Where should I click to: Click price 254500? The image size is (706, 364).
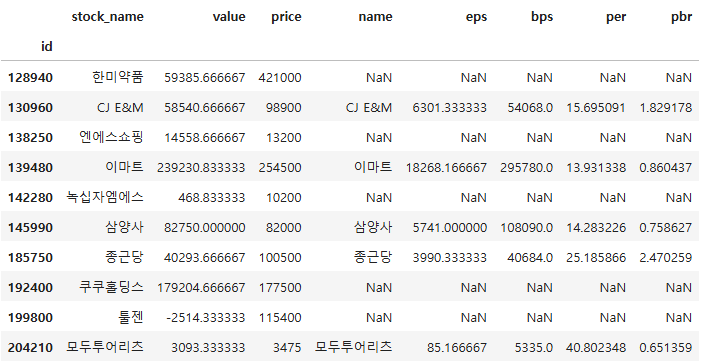click(x=280, y=168)
